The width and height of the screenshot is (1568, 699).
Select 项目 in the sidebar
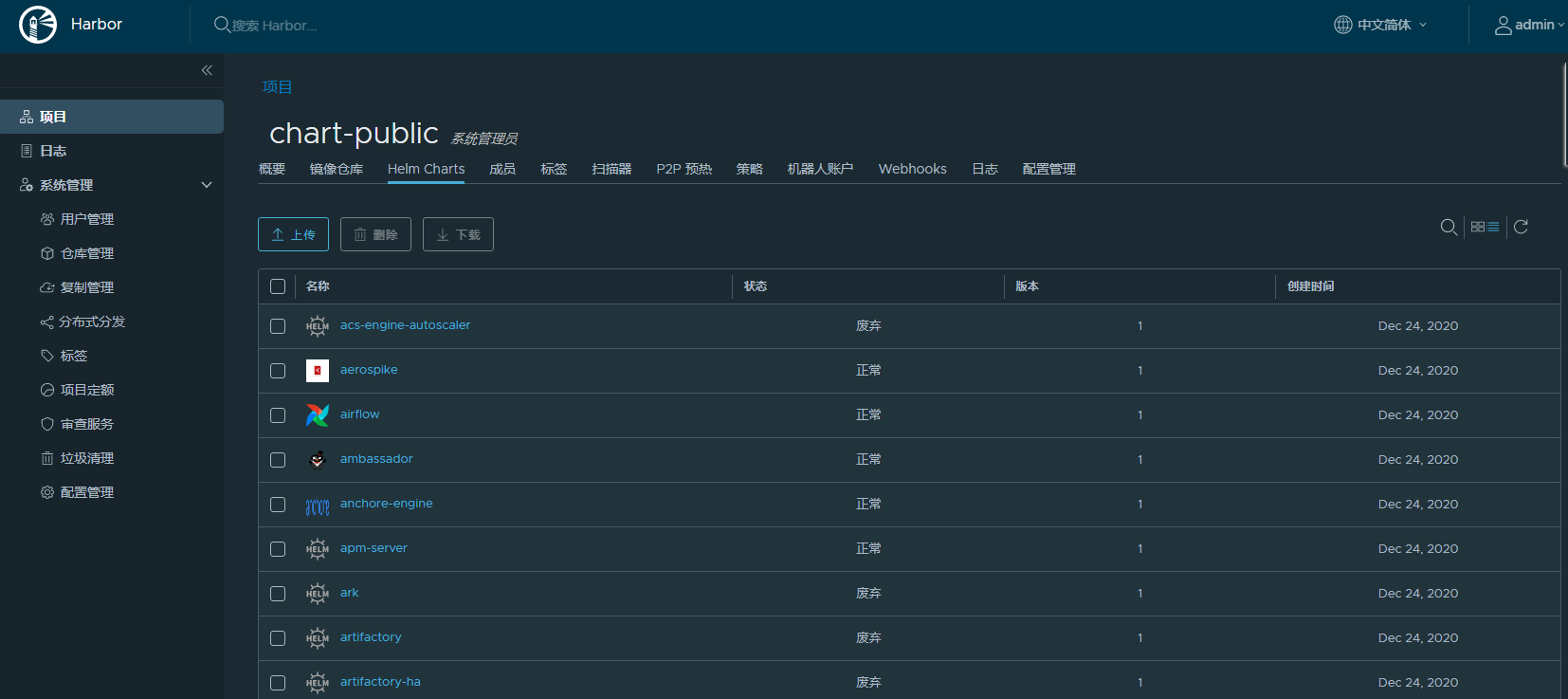pyautogui.click(x=112, y=117)
